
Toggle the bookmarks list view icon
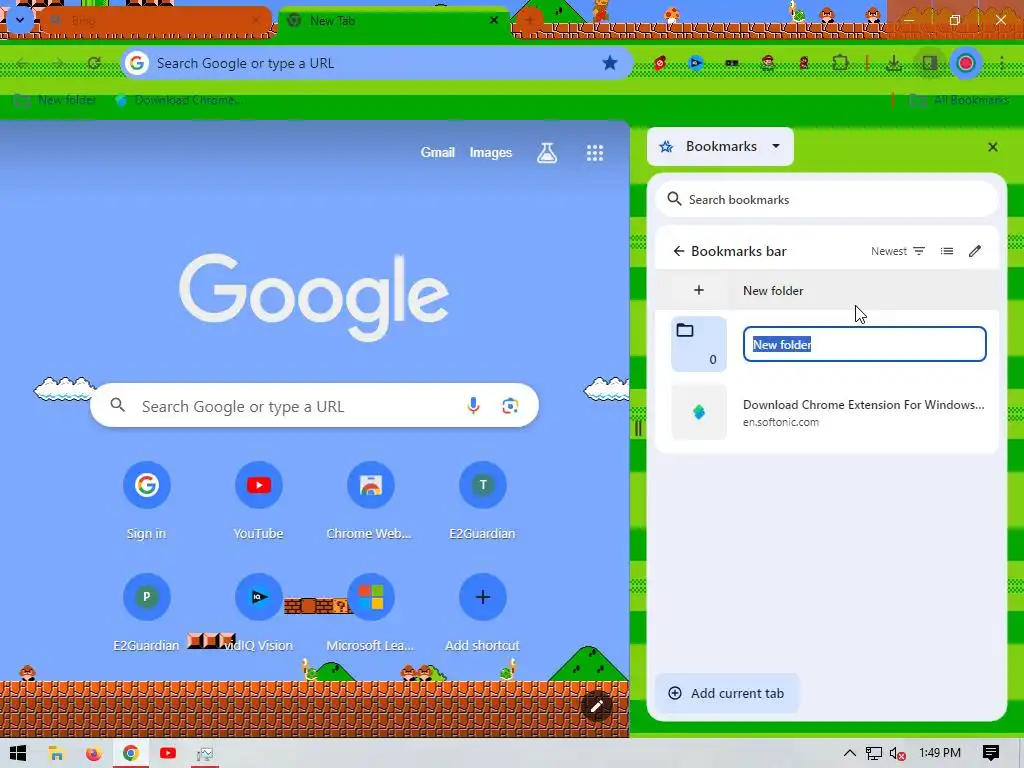946,251
